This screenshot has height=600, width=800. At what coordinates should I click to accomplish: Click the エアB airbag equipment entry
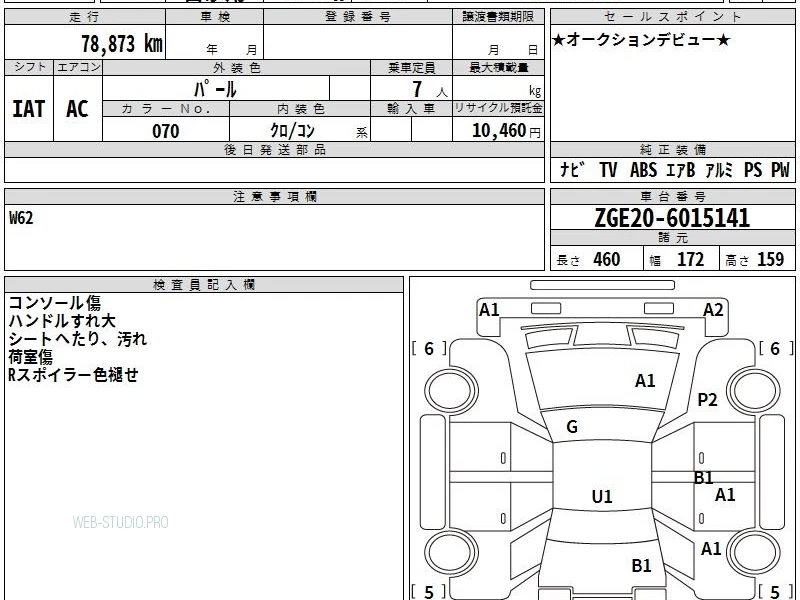pos(681,169)
